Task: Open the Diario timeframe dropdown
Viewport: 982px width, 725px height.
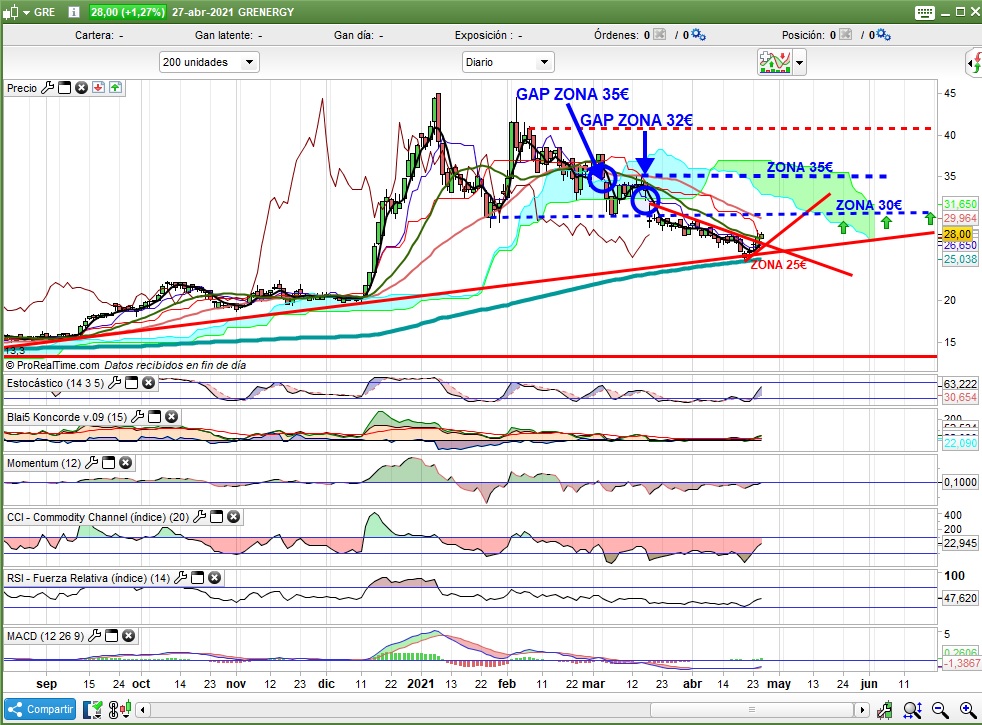Action: pyautogui.click(x=508, y=62)
